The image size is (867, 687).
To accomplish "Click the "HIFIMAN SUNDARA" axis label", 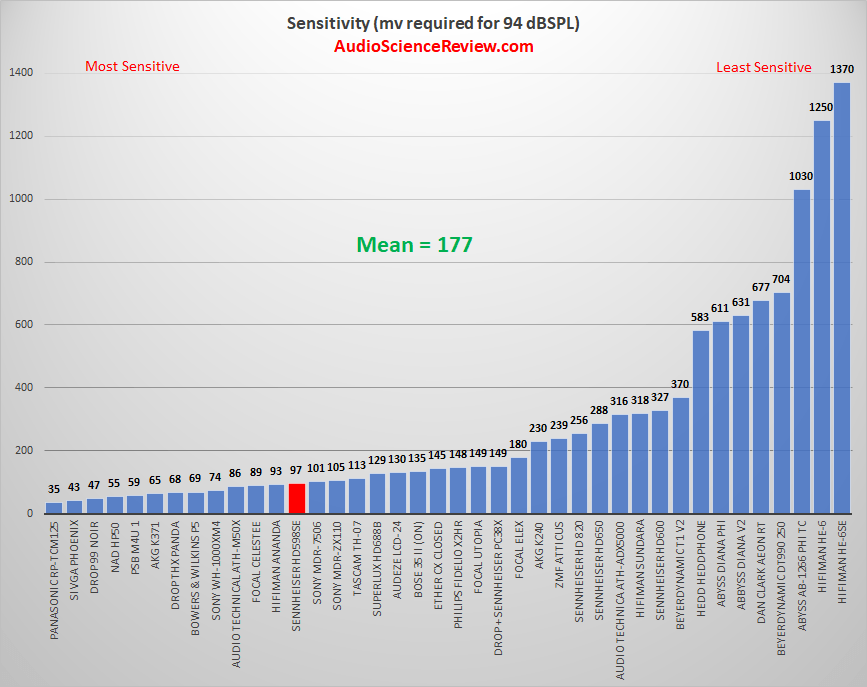I will pyautogui.click(x=640, y=569).
